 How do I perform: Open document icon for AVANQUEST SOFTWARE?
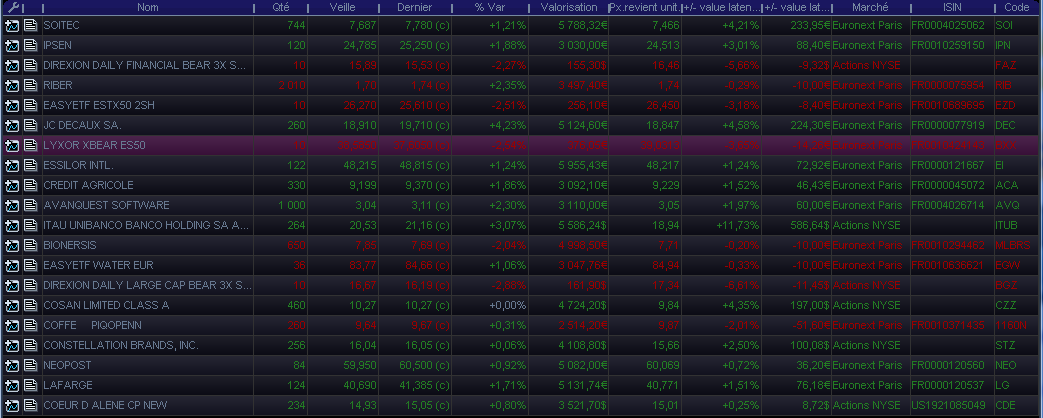point(31,206)
